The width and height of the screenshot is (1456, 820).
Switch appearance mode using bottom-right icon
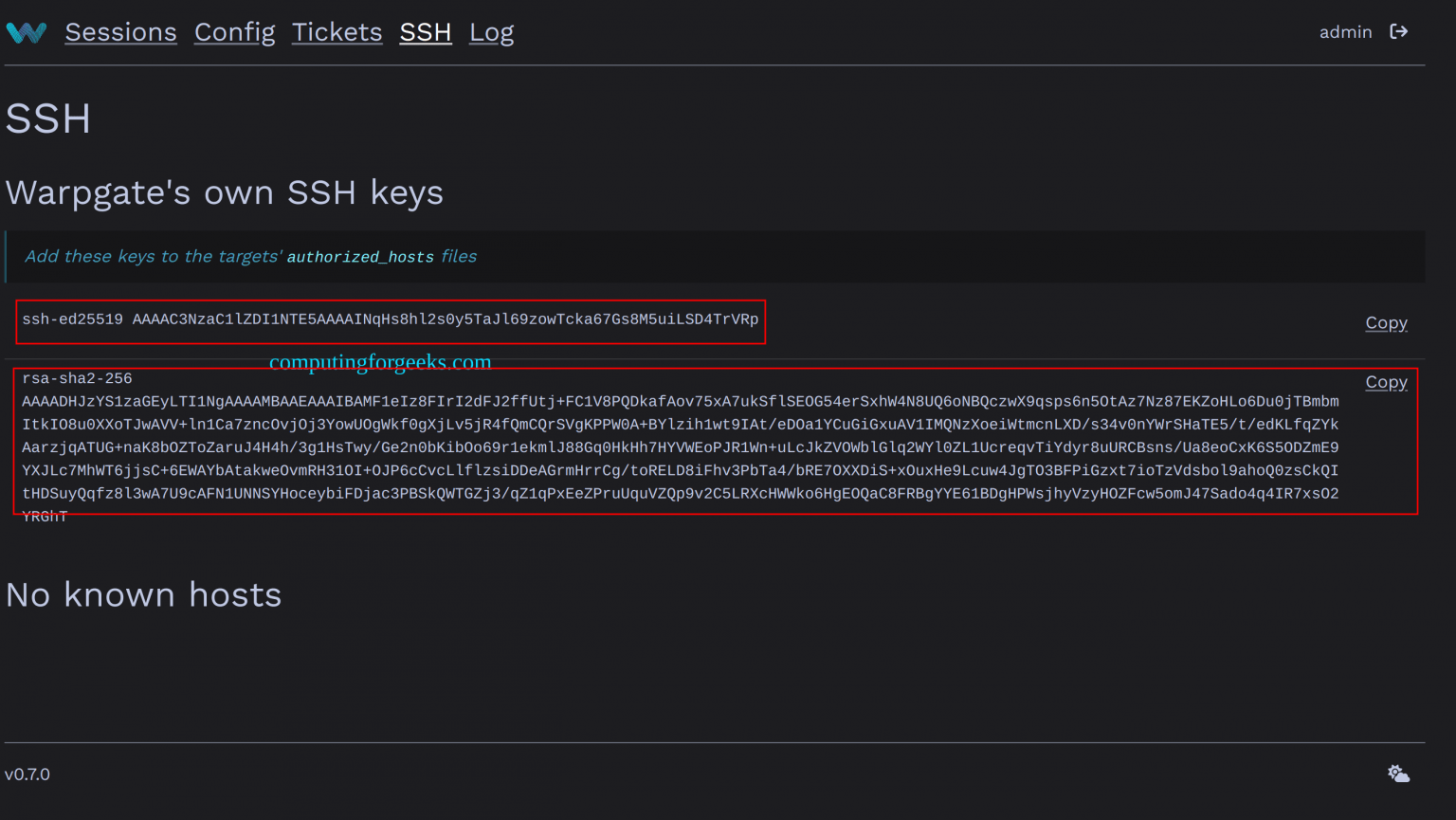(1398, 774)
